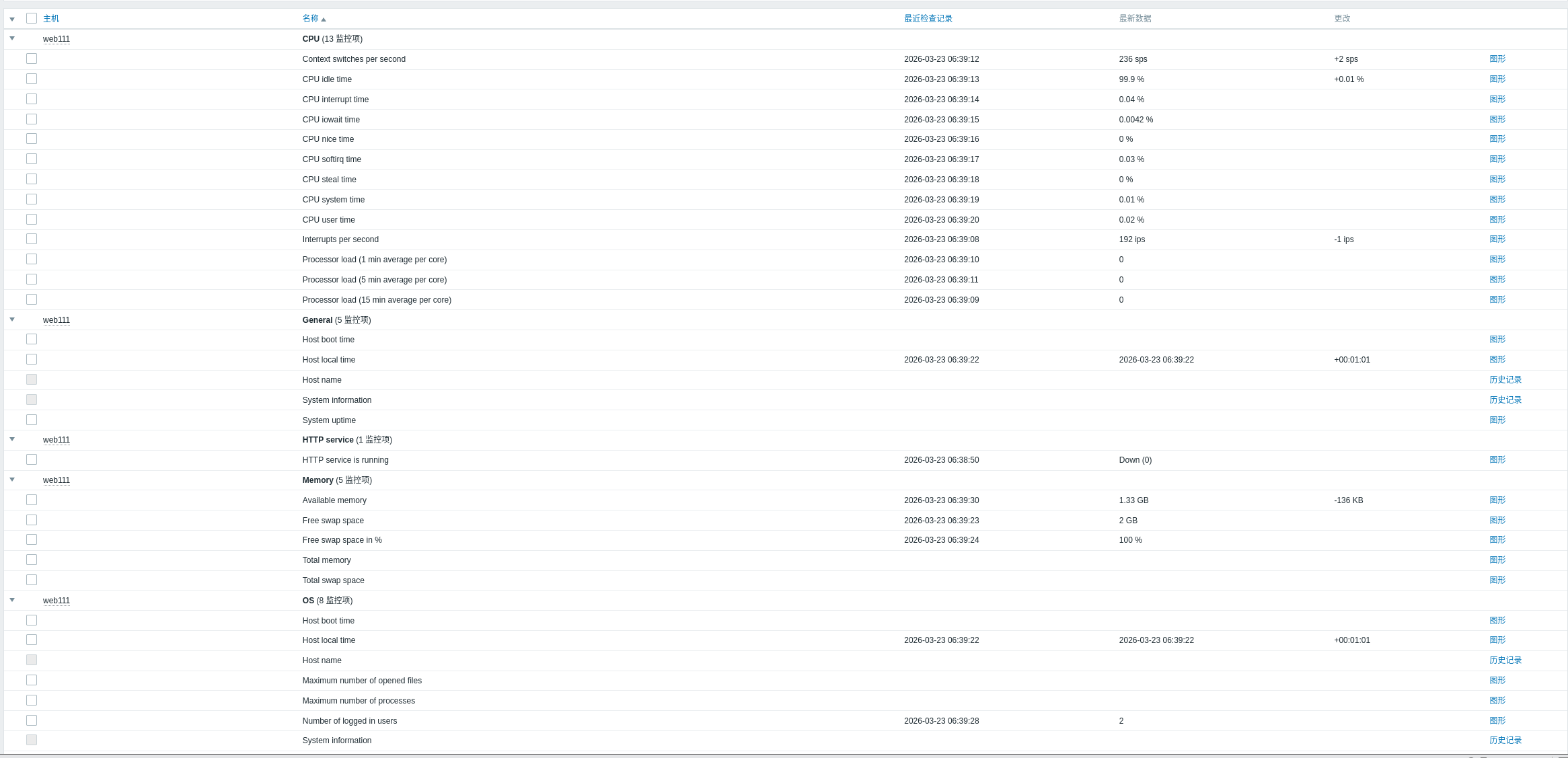Select the Available memory checkbox
The image size is (1568, 758).
[x=32, y=500]
